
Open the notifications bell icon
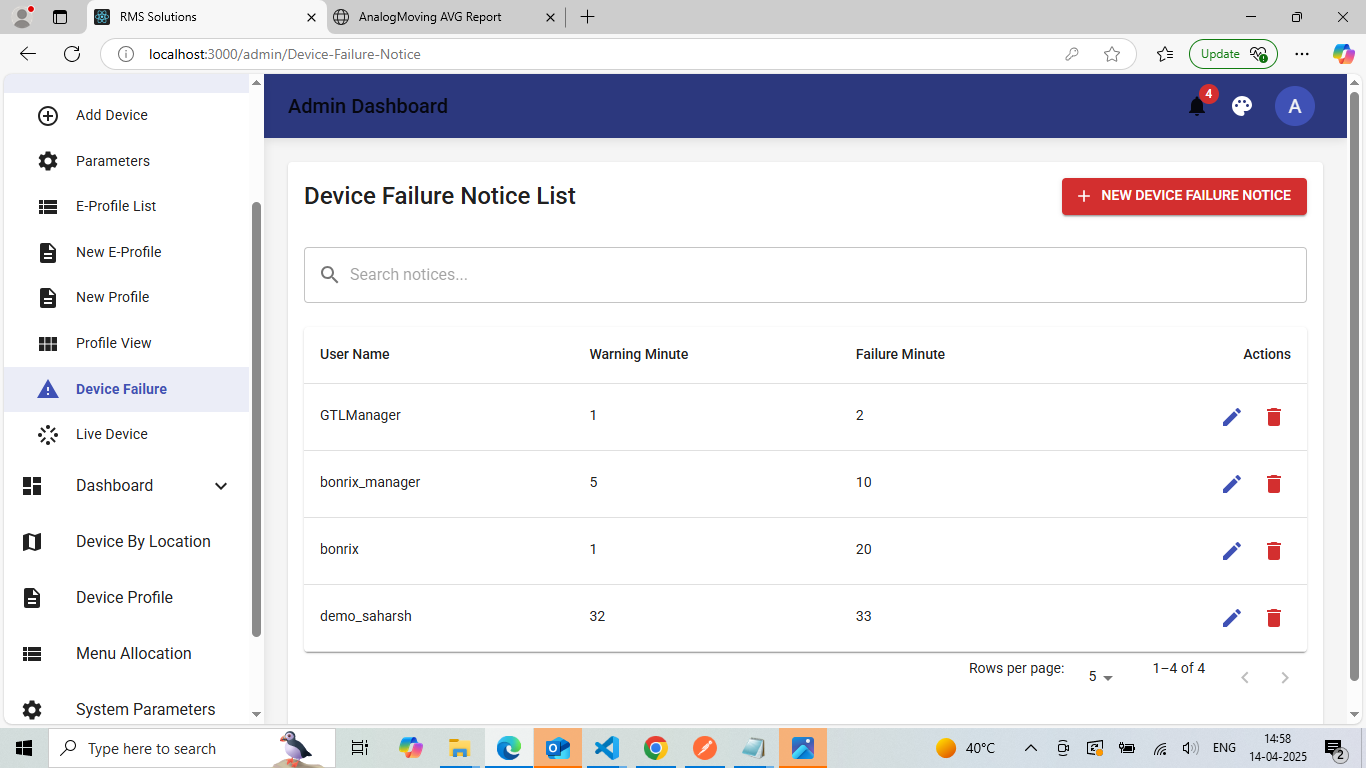(x=1197, y=106)
